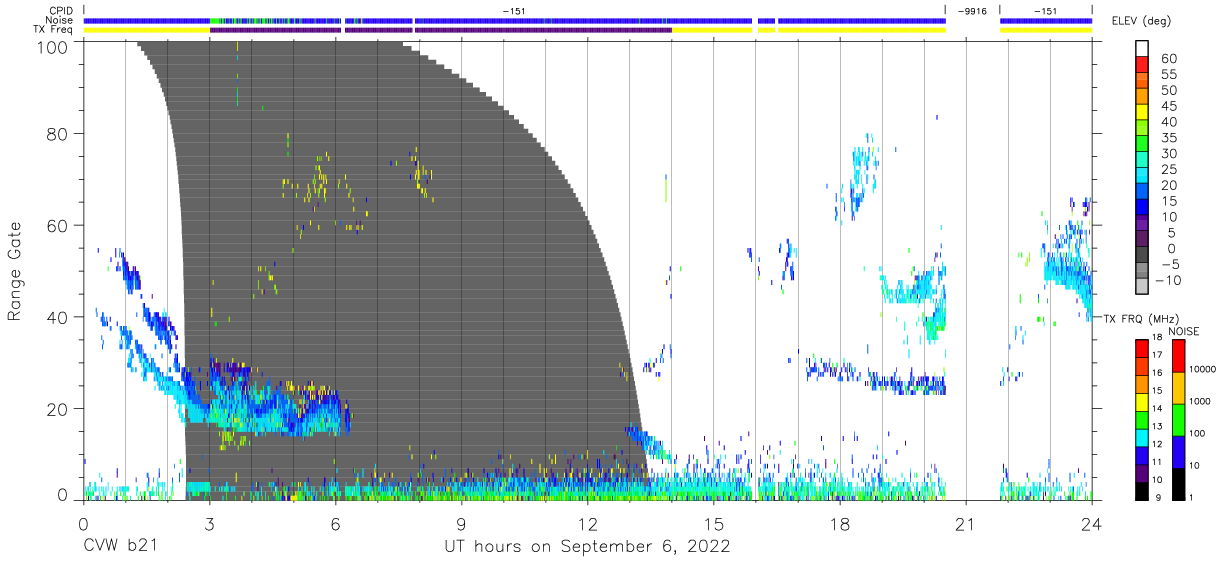Screen dimensions: 1228x567
Task: Click the 3 hour tick on UT axis
Action: tap(209, 524)
